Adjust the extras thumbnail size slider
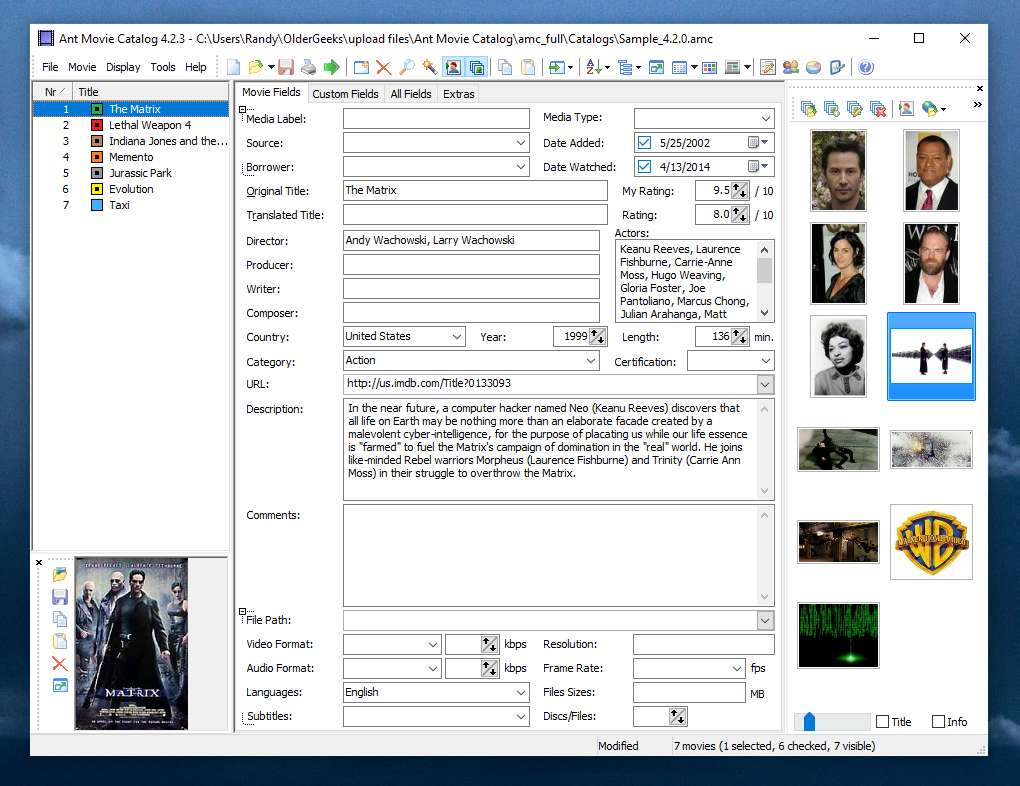Image resolution: width=1020 pixels, height=786 pixels. (809, 721)
